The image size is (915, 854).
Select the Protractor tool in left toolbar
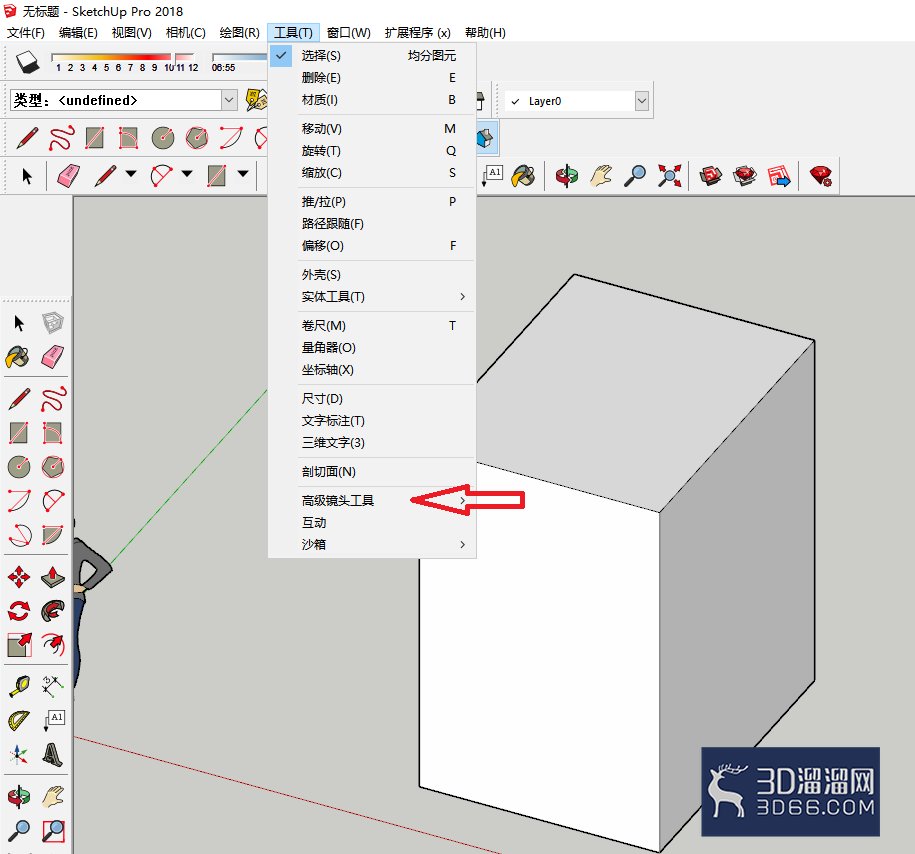click(x=19, y=721)
